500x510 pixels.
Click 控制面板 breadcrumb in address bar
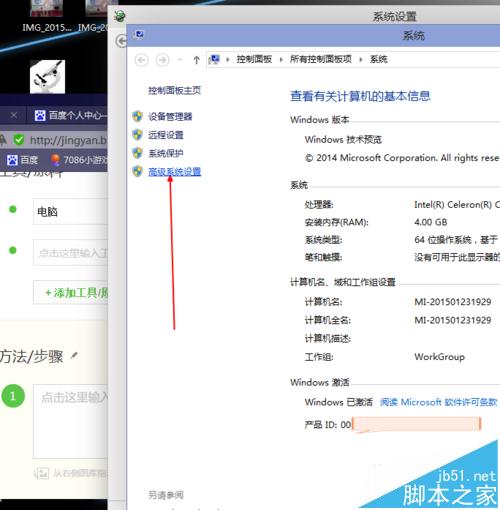(254, 59)
